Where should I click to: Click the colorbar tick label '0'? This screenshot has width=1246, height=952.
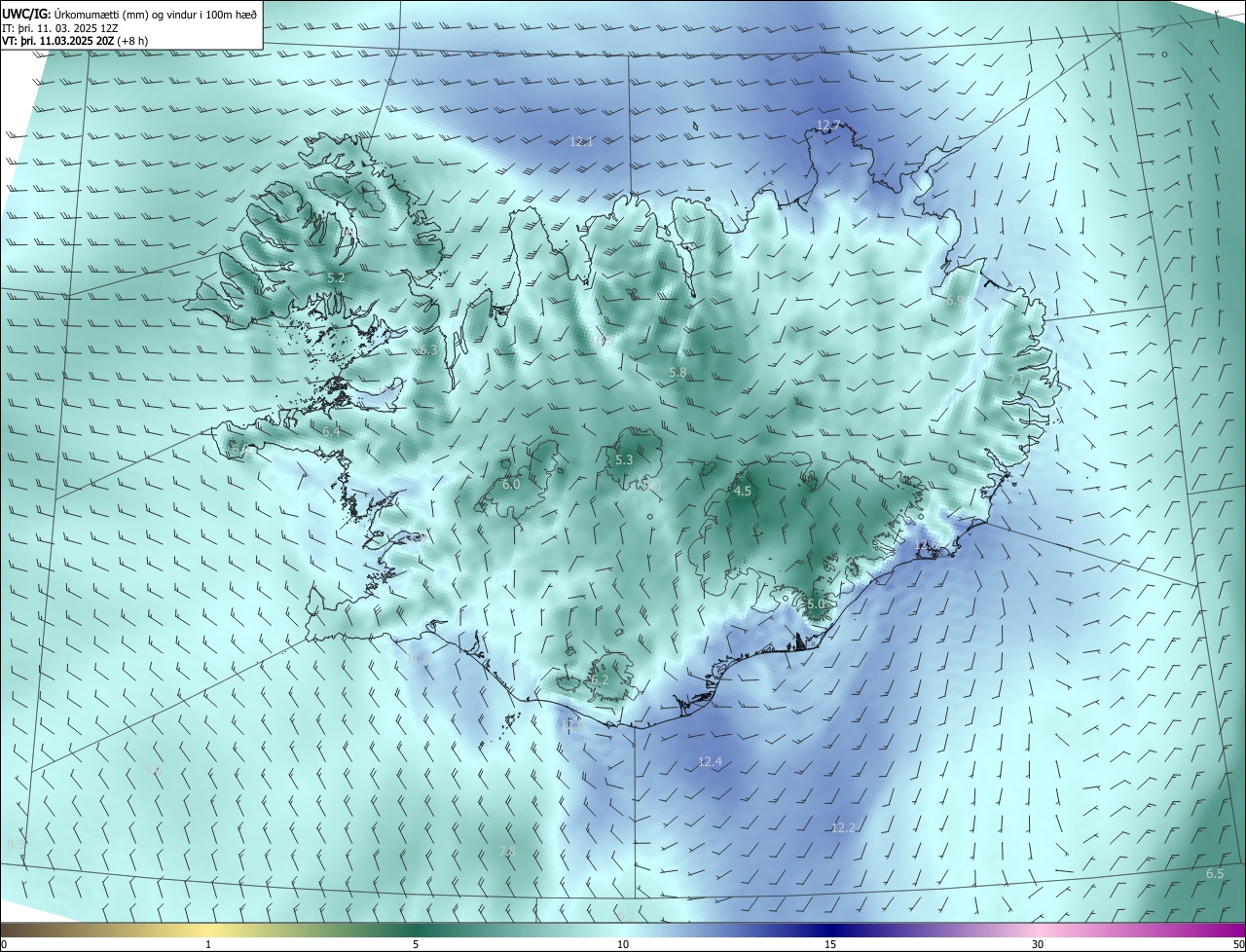[x=4, y=944]
